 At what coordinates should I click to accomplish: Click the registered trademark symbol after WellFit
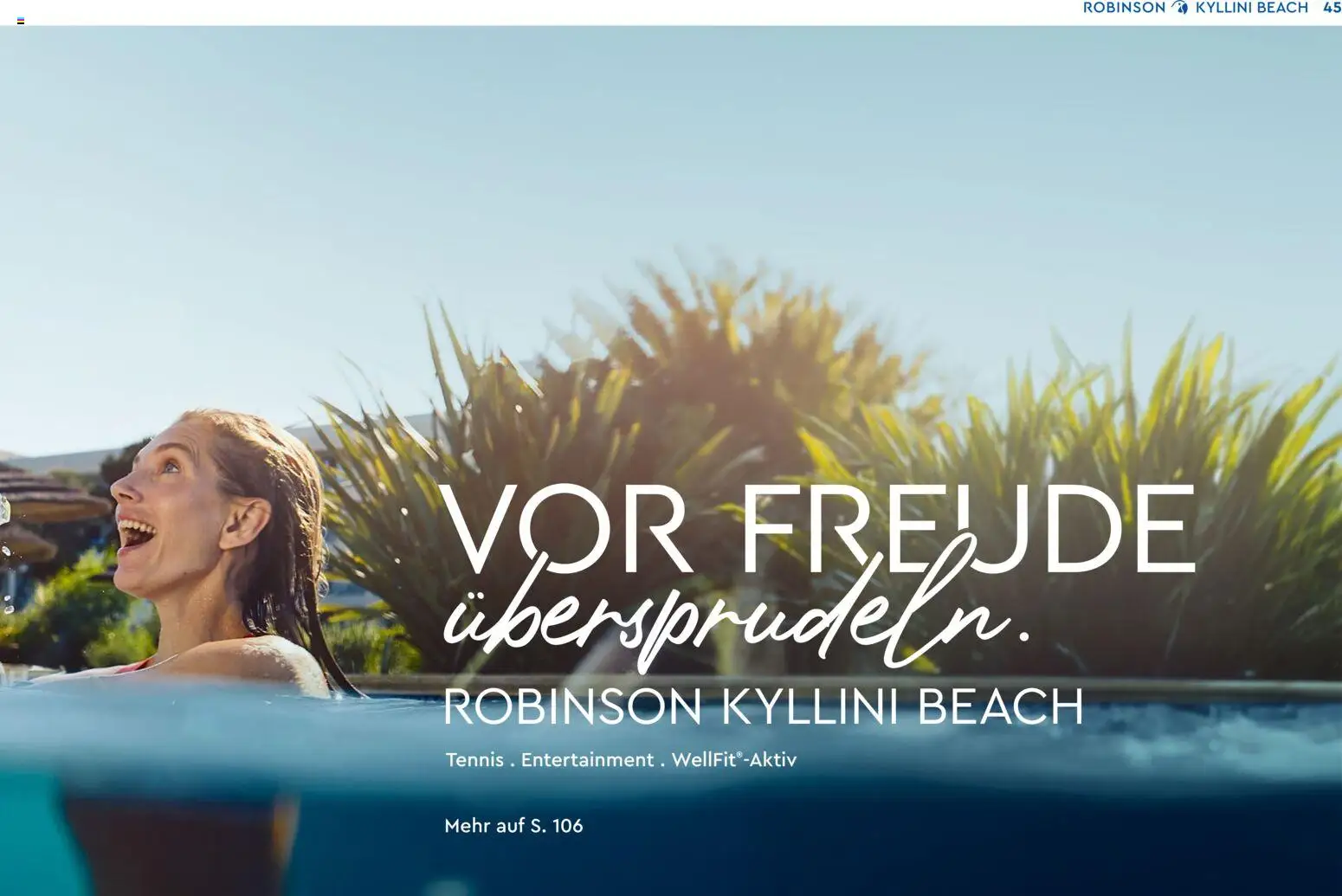(x=739, y=755)
